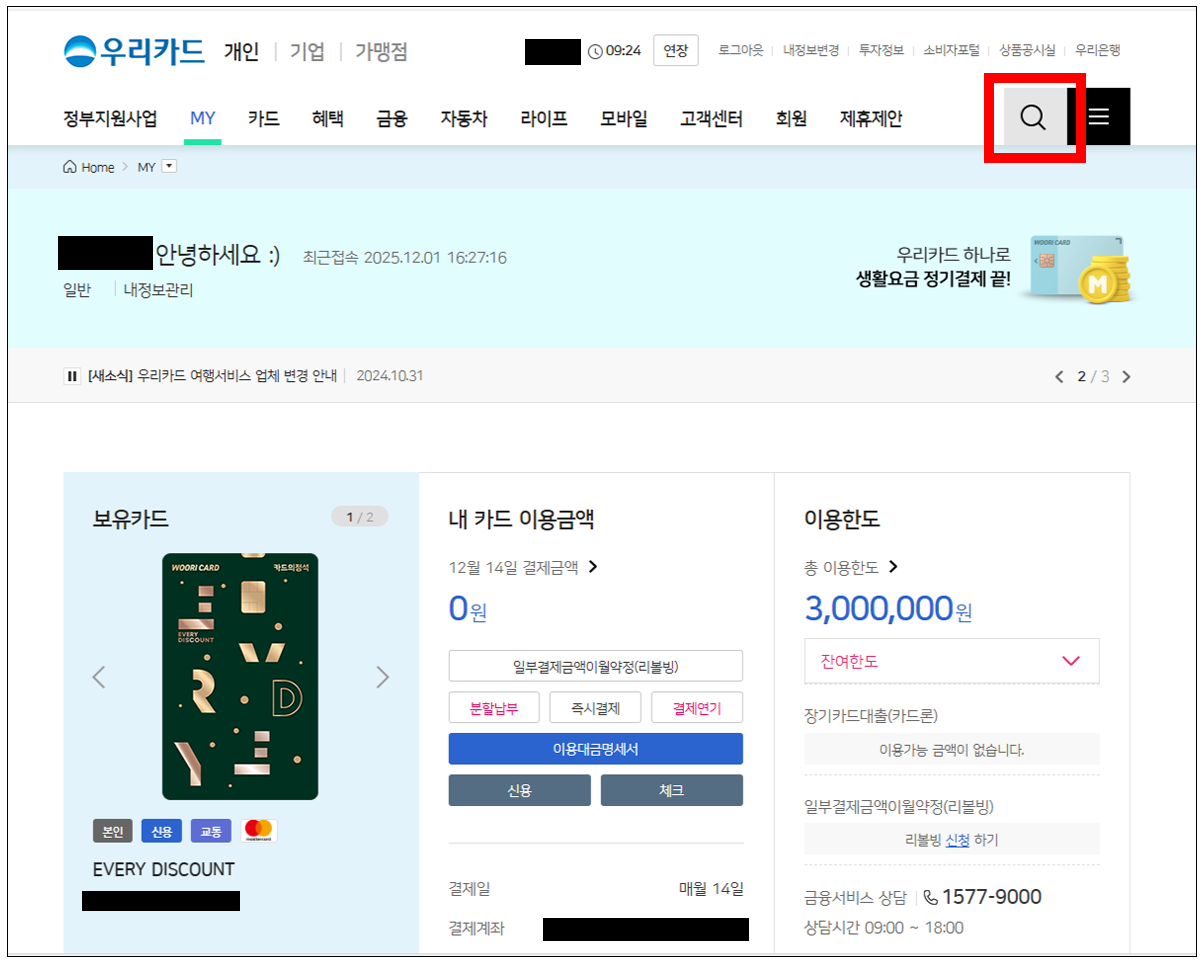Open the search magnifier icon

click(x=1033, y=117)
